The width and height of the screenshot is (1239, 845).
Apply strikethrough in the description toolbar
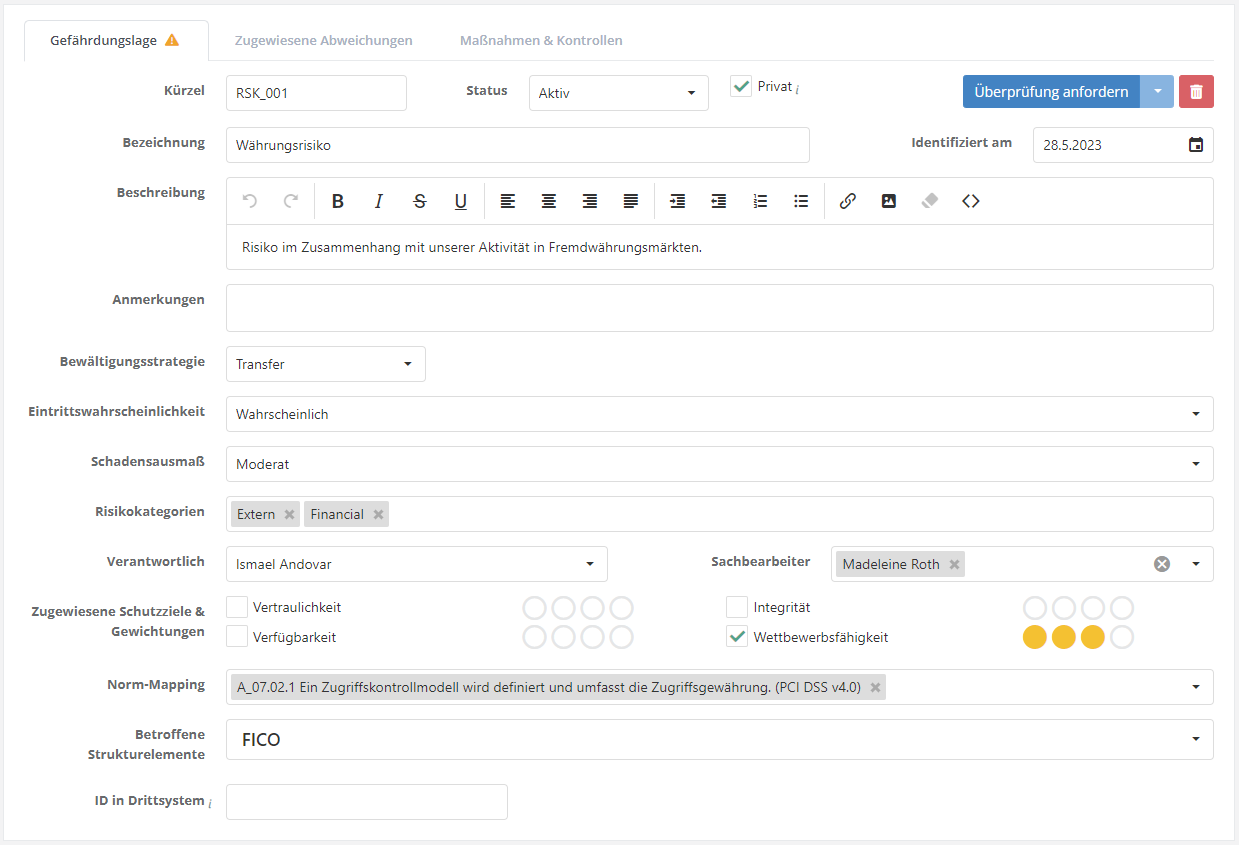click(420, 201)
